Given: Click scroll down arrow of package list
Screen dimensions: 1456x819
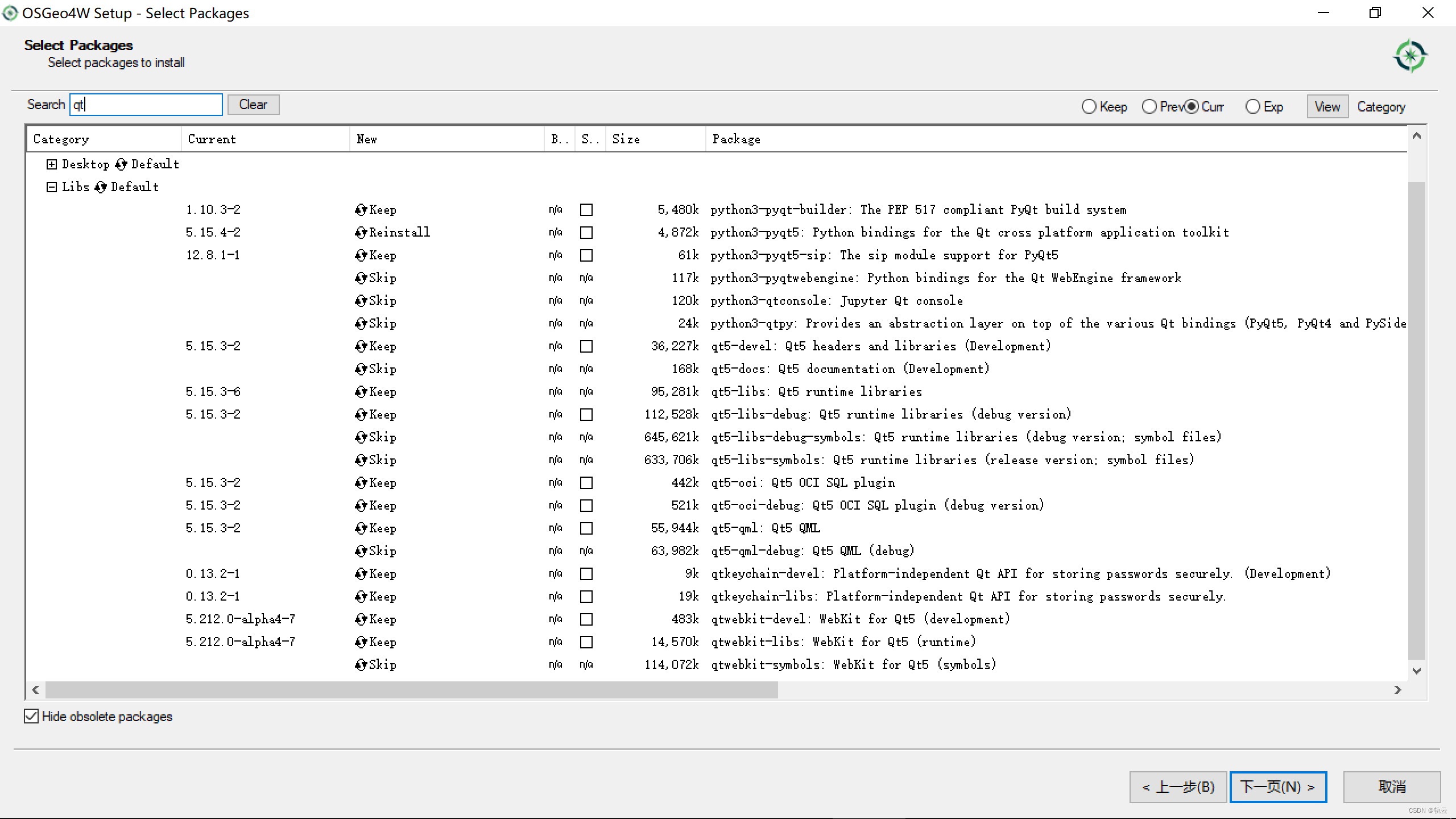Looking at the screenshot, I should [1417, 671].
